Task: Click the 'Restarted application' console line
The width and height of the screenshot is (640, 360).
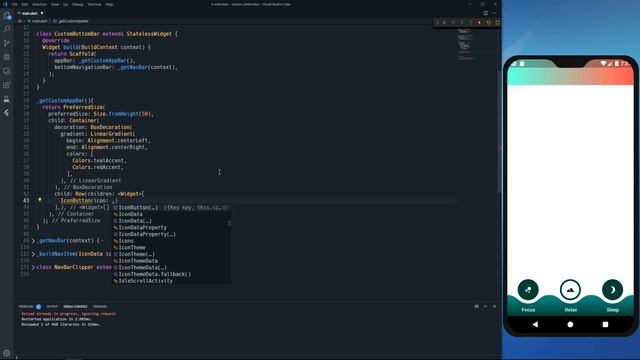Action: 57,319
